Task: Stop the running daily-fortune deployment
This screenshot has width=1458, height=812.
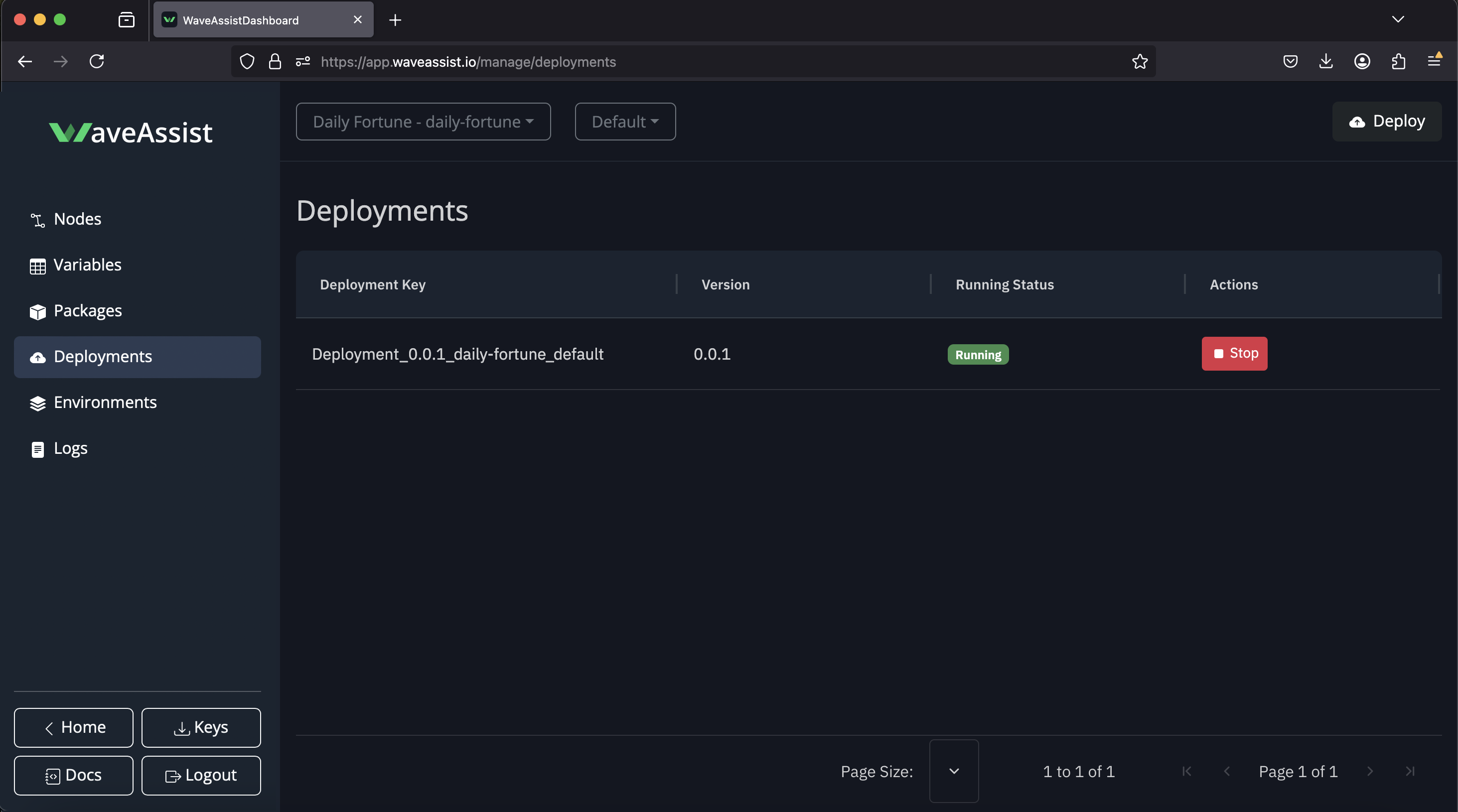Action: 1234,354
